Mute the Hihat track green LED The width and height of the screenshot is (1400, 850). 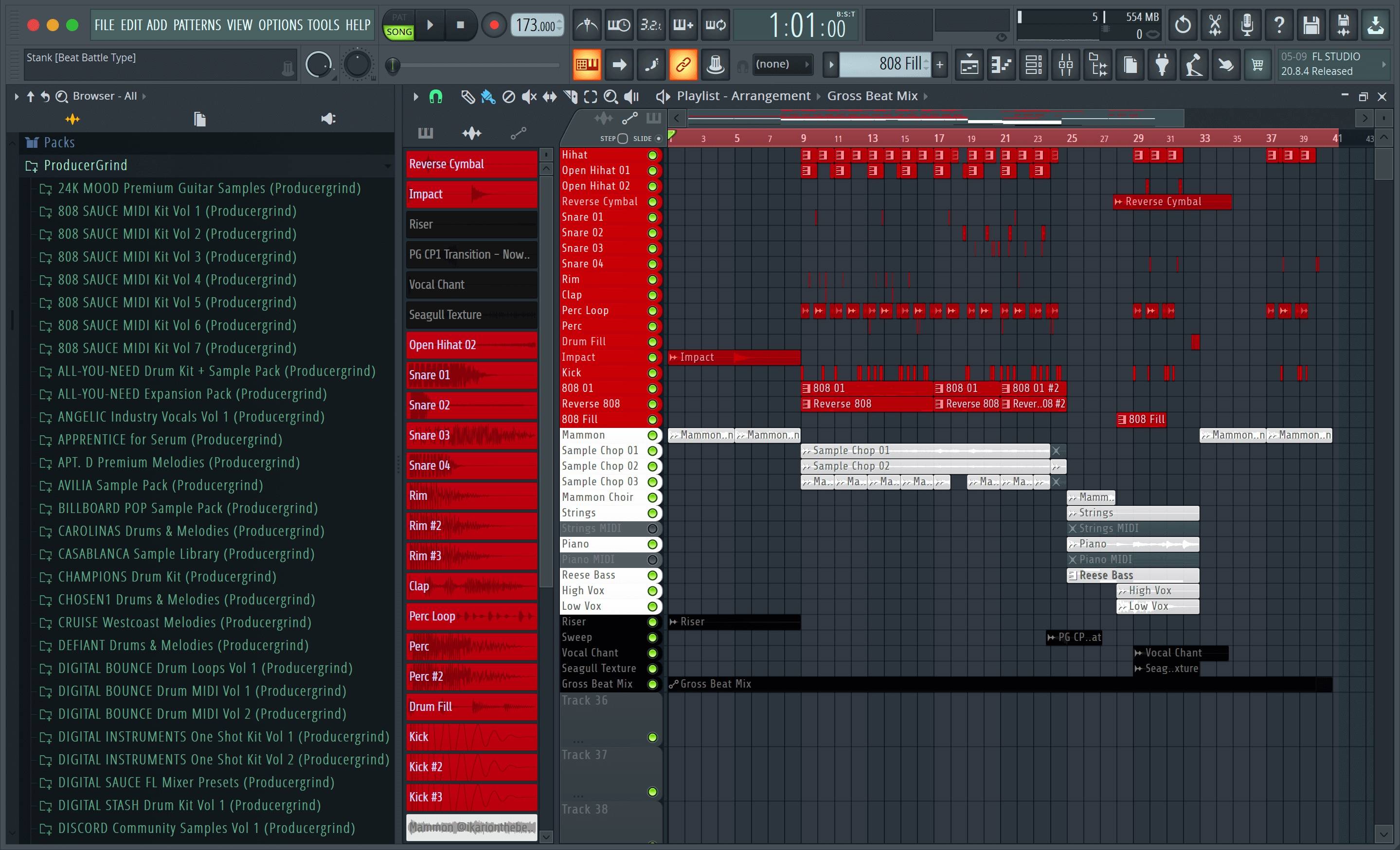652,155
